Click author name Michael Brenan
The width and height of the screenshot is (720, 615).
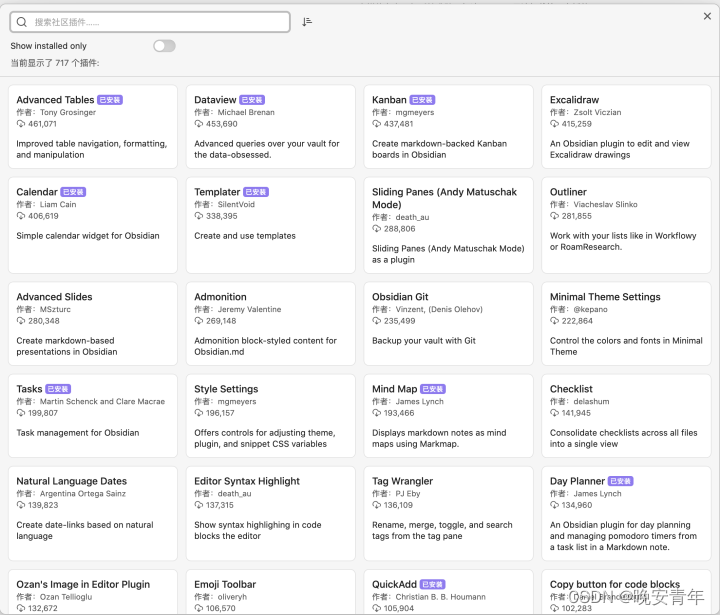[246, 113]
